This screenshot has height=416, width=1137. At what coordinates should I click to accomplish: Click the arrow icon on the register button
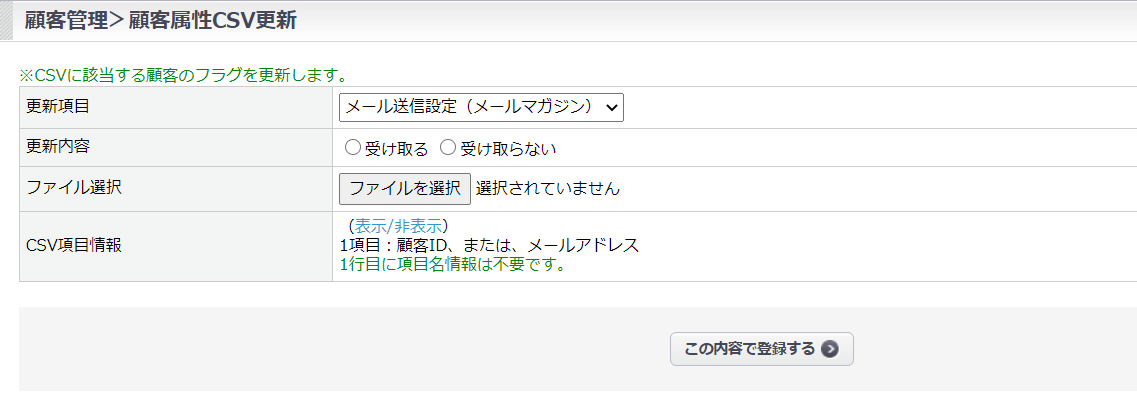[829, 349]
